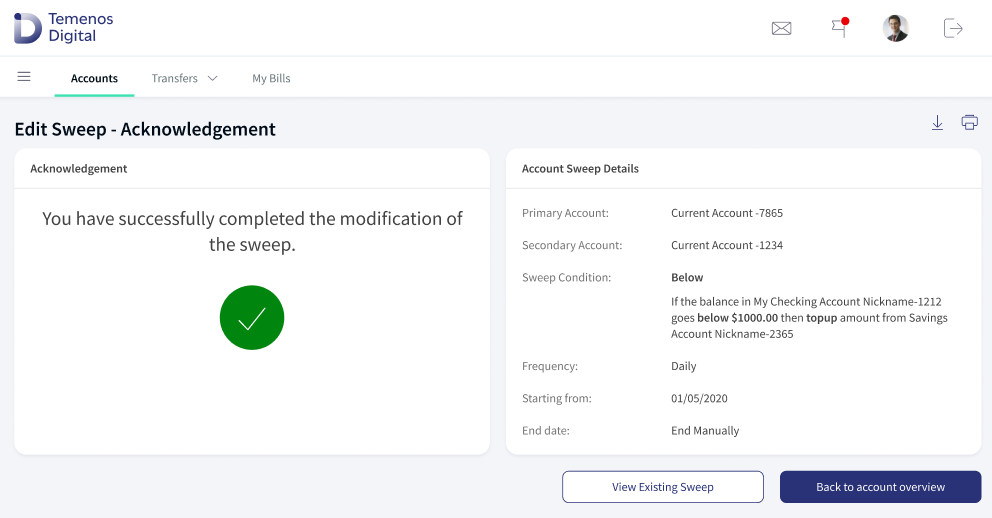Click the Starting from label
This screenshot has width=992, height=518.
(557, 398)
